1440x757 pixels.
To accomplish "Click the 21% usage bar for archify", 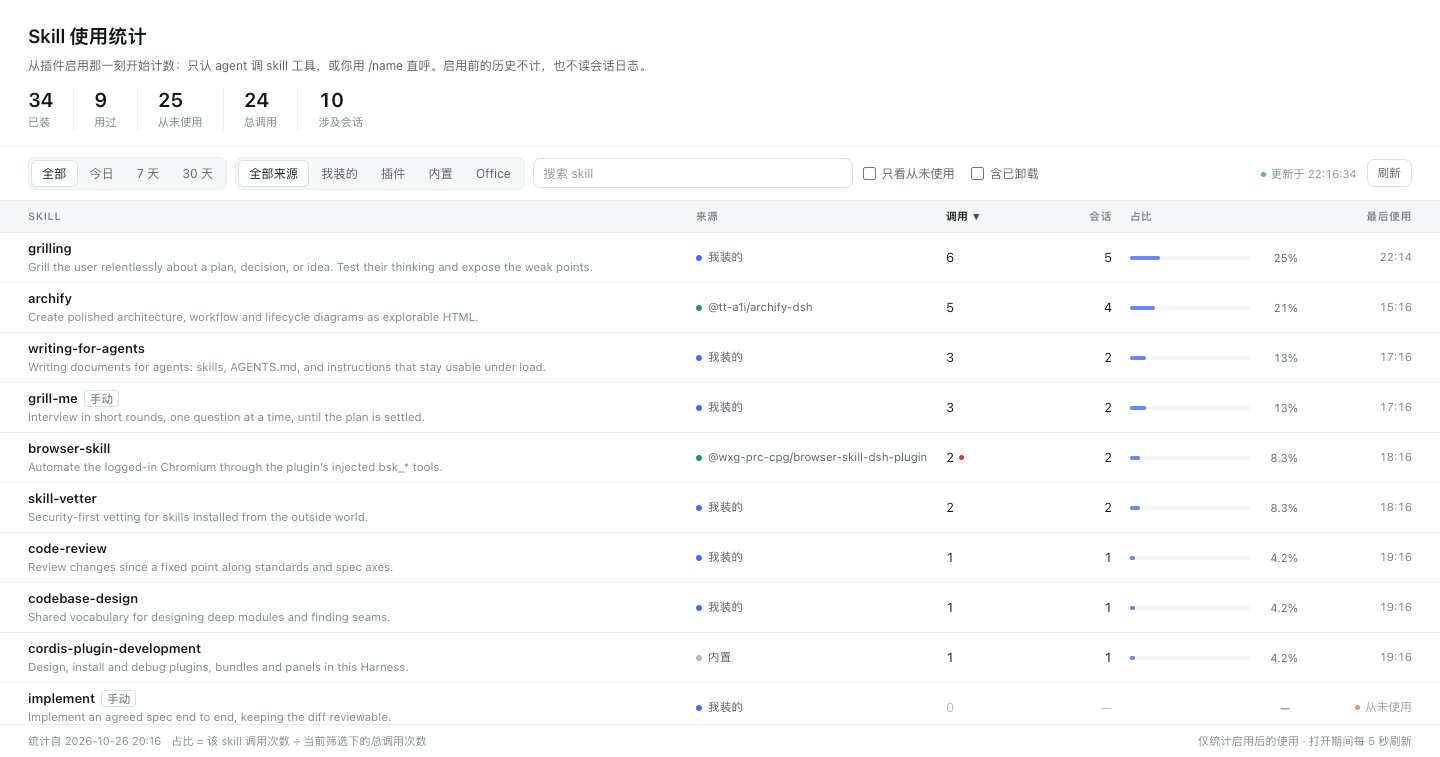I will point(1190,308).
